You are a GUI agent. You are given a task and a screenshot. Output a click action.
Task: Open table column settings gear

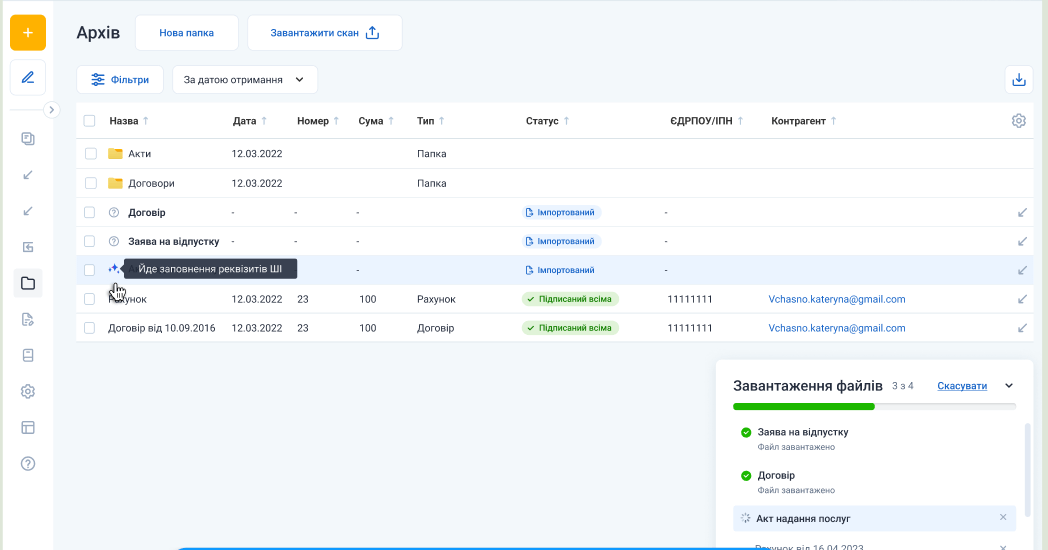tap(1019, 121)
